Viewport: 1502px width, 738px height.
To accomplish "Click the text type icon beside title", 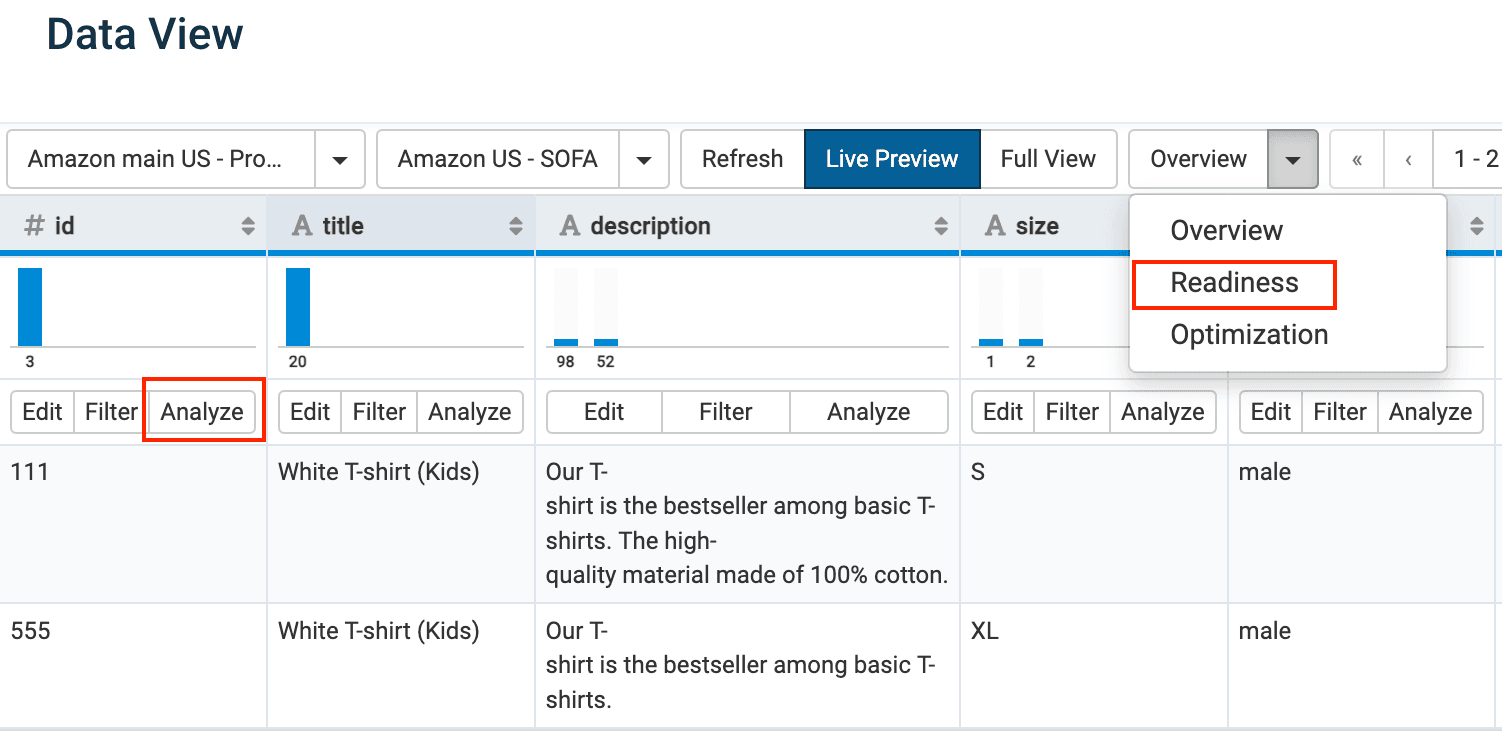I will (301, 226).
